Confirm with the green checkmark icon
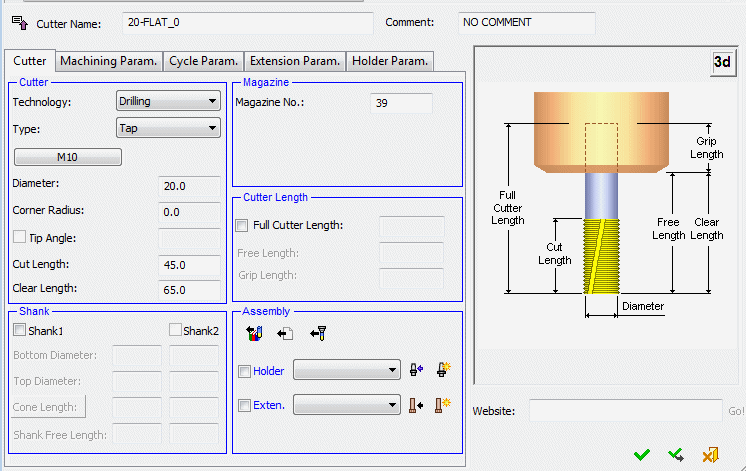The width and height of the screenshot is (746, 471). coord(642,455)
